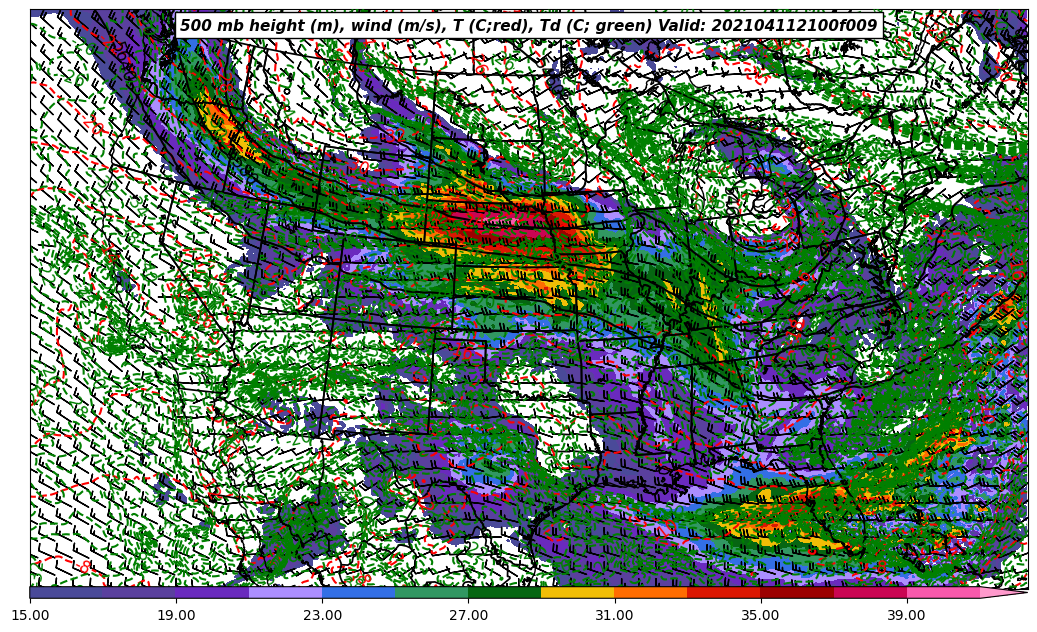Click the 15.00 colorbar tick label
The width and height of the screenshot is (1037, 632).
(30, 614)
